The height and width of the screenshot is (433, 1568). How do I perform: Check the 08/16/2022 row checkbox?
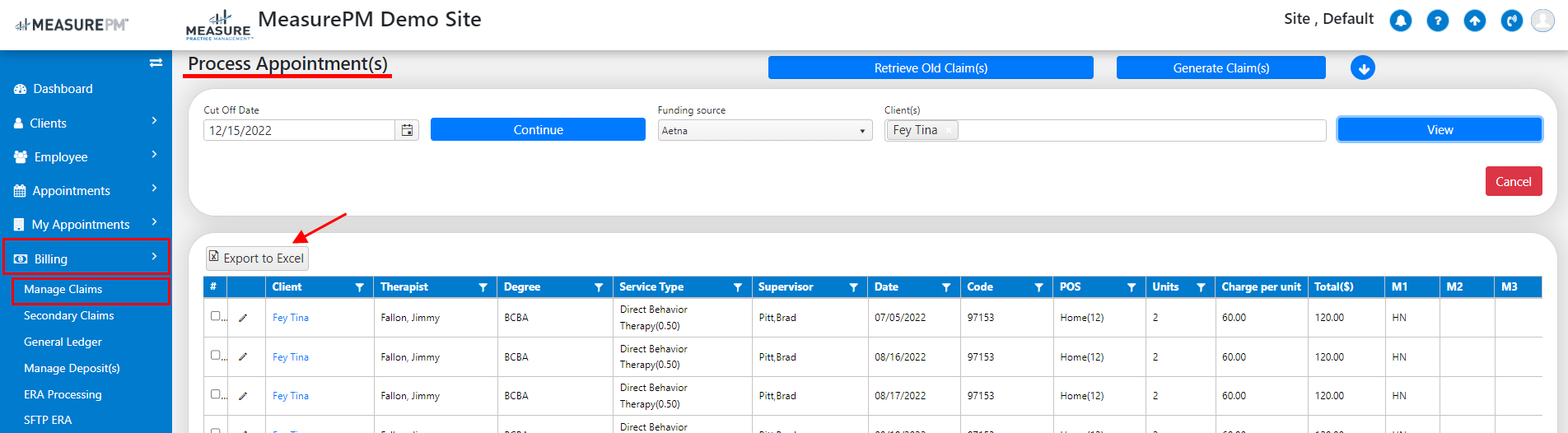pyautogui.click(x=216, y=356)
